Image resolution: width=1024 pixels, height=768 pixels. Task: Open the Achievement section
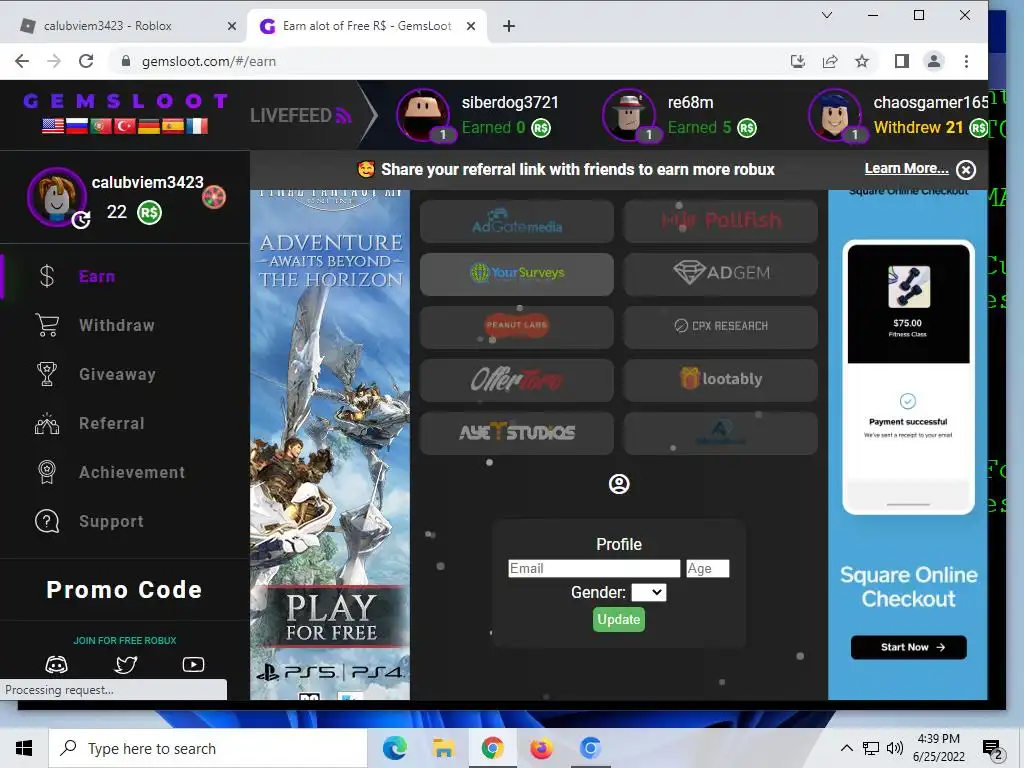point(131,472)
